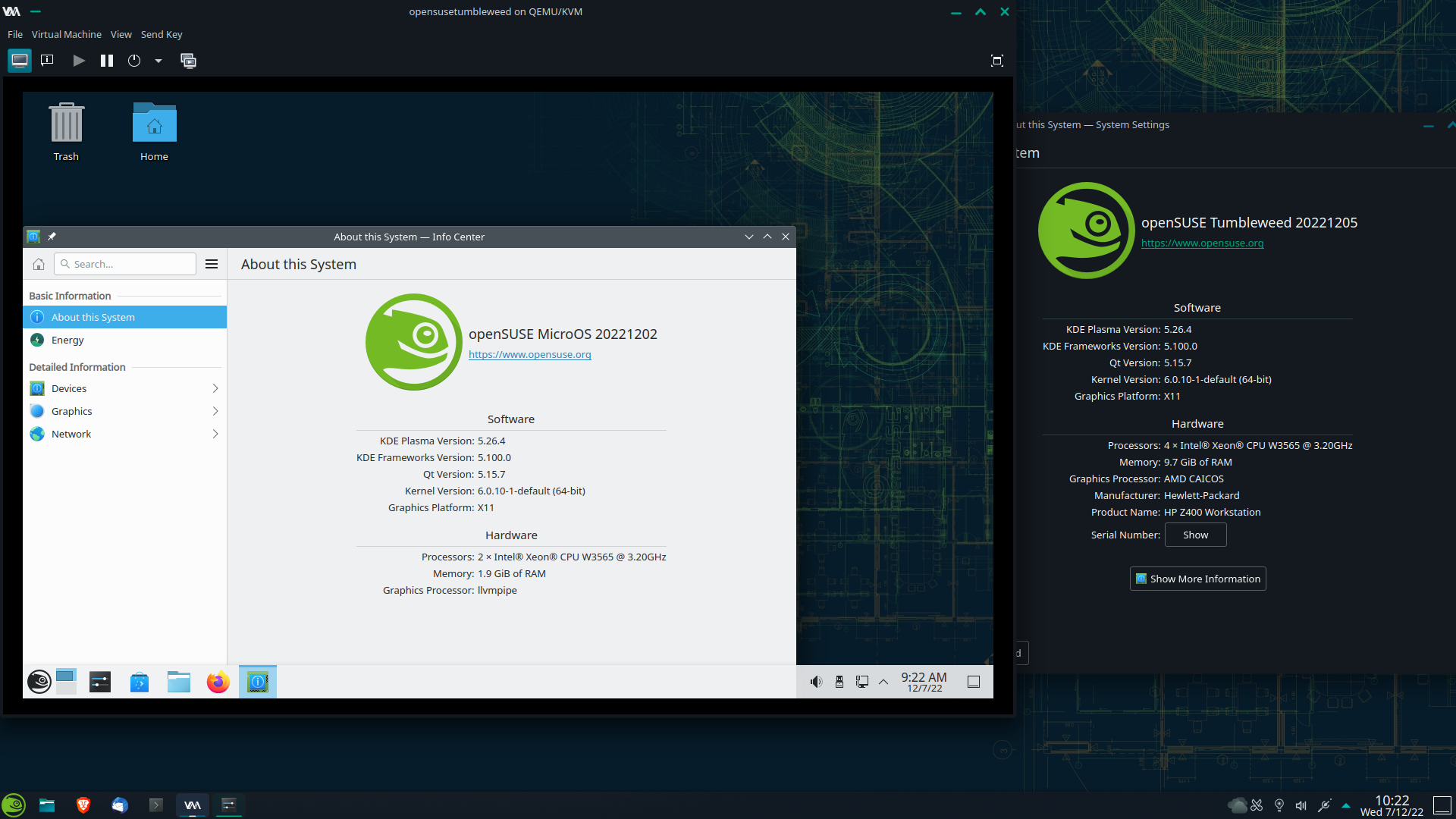Open the Info Center hamburger menu
The height and width of the screenshot is (819, 1456).
(212, 264)
